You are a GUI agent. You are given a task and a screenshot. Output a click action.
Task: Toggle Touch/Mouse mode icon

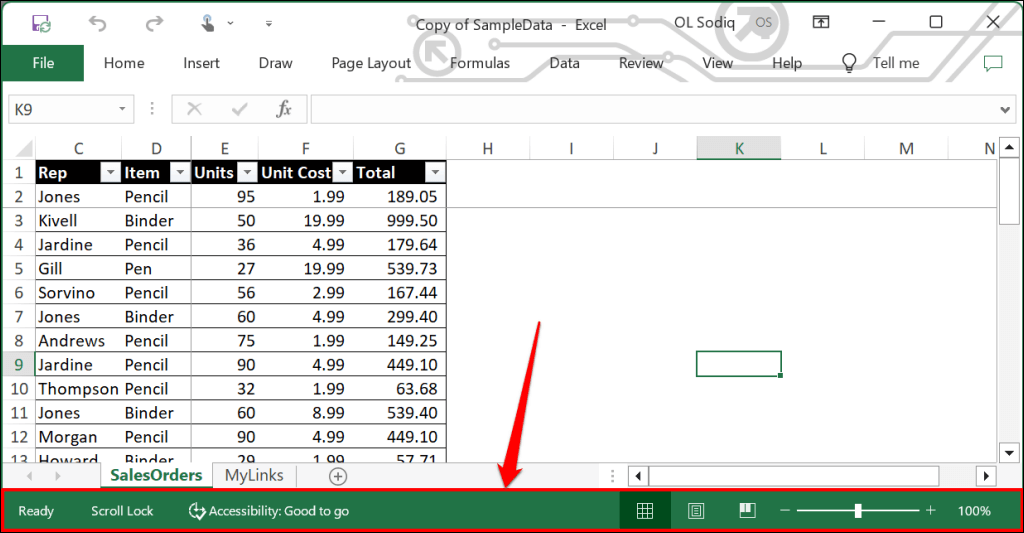click(208, 24)
